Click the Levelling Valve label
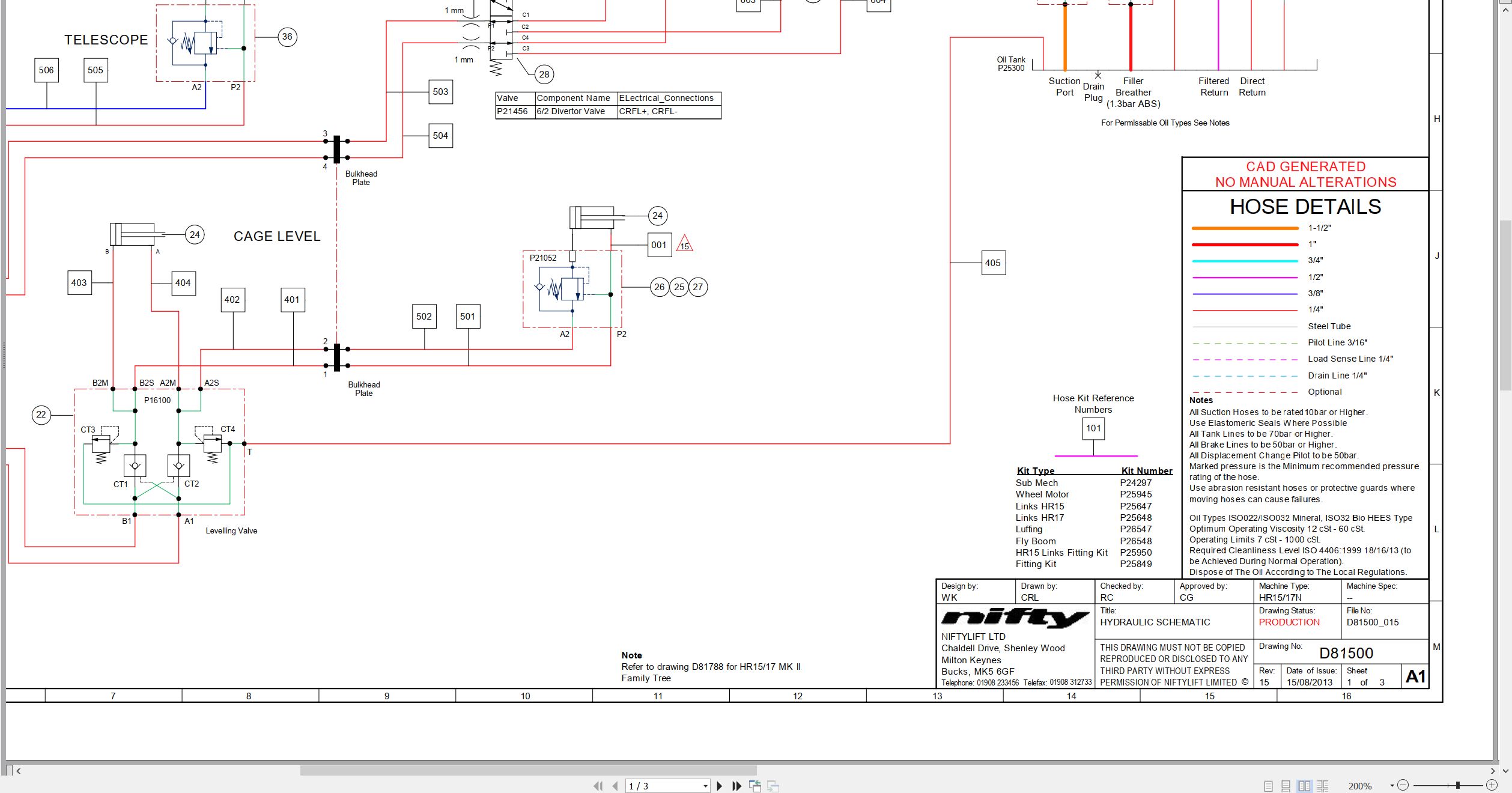Image resolution: width=1512 pixels, height=793 pixels. click(x=231, y=530)
